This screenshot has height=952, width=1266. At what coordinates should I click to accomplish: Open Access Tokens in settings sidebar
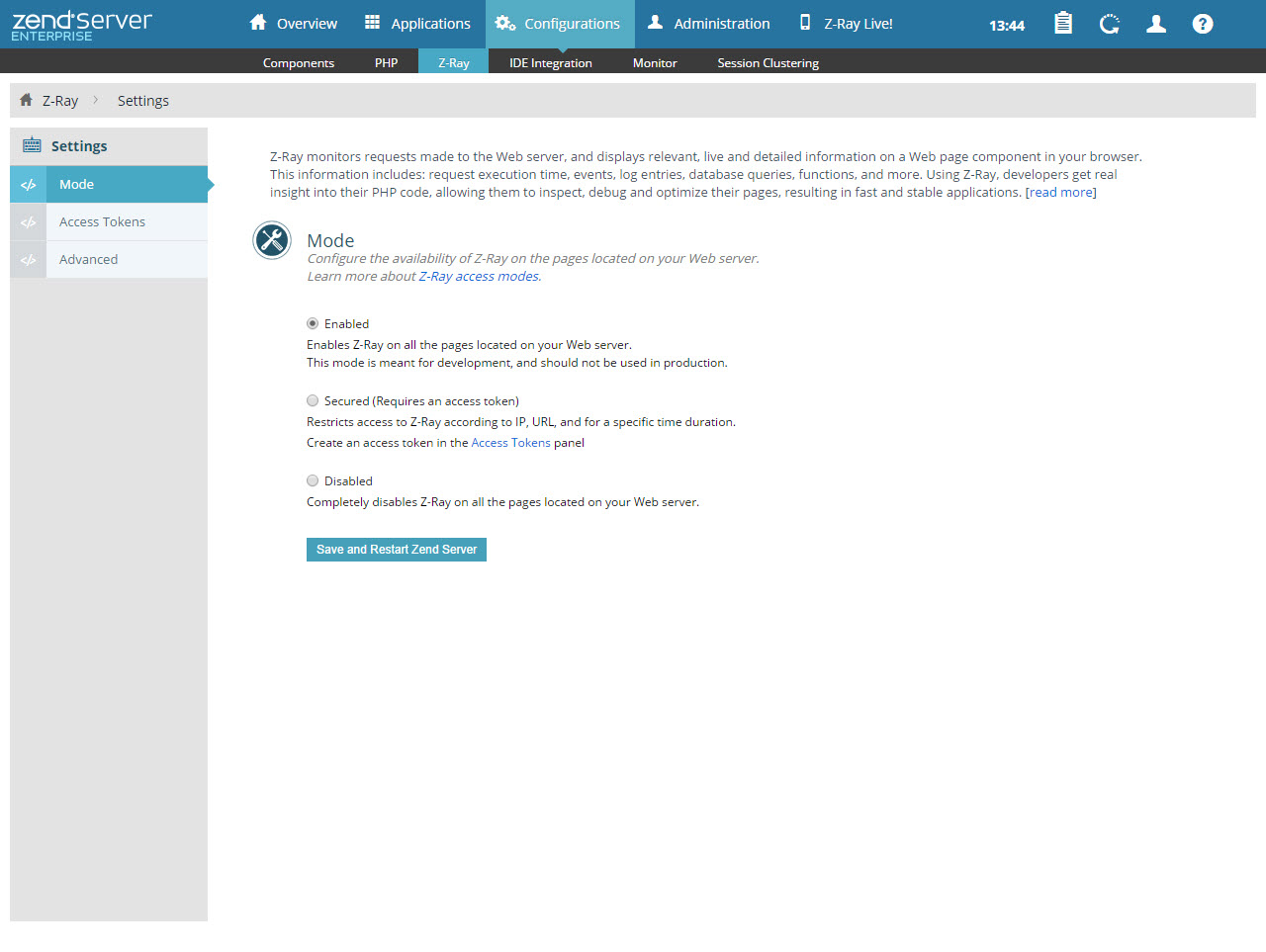coord(103,222)
